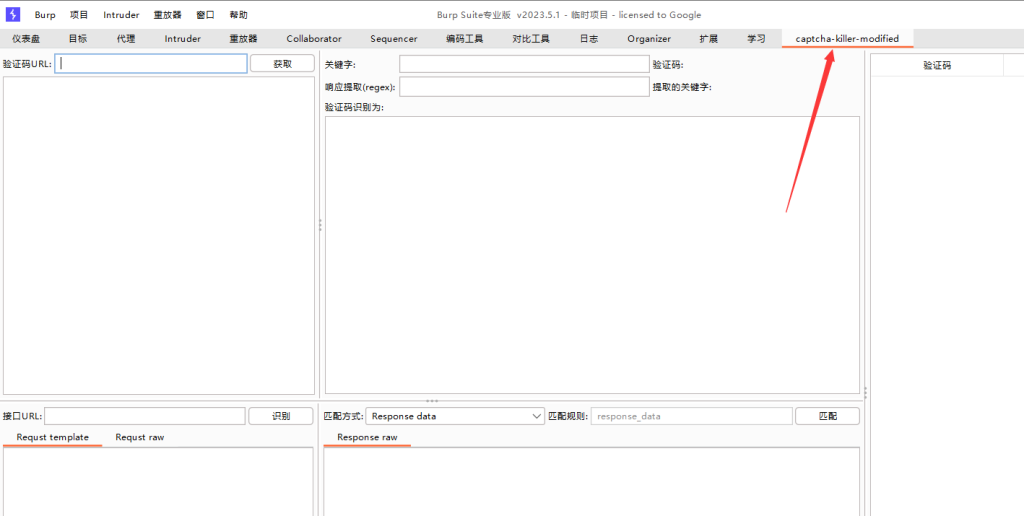Click in the captcha request text area
This screenshot has width=1024, height=516.
(x=159, y=235)
